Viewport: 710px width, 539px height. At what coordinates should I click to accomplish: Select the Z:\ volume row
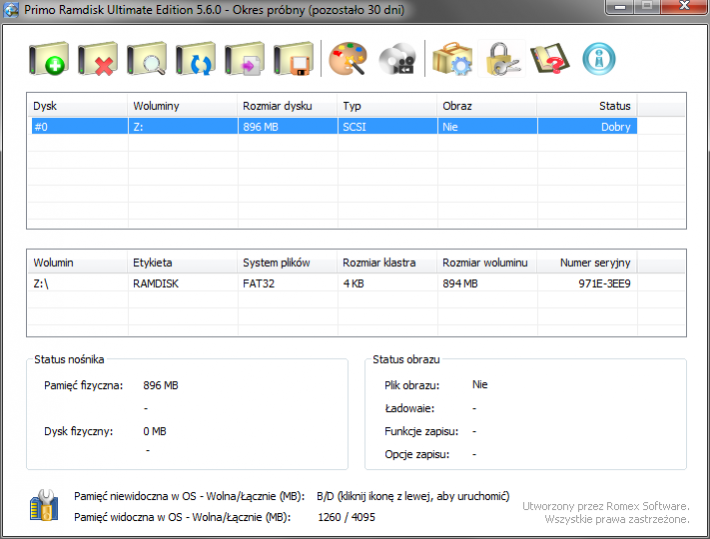pos(334,284)
